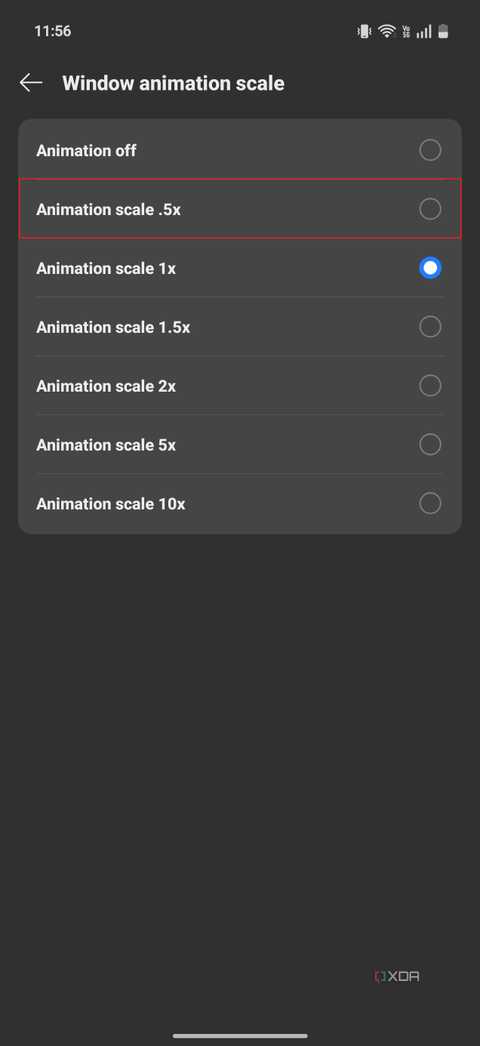Choose the Animation scale 2x label
Image resolution: width=480 pixels, height=1046 pixels.
(x=106, y=386)
